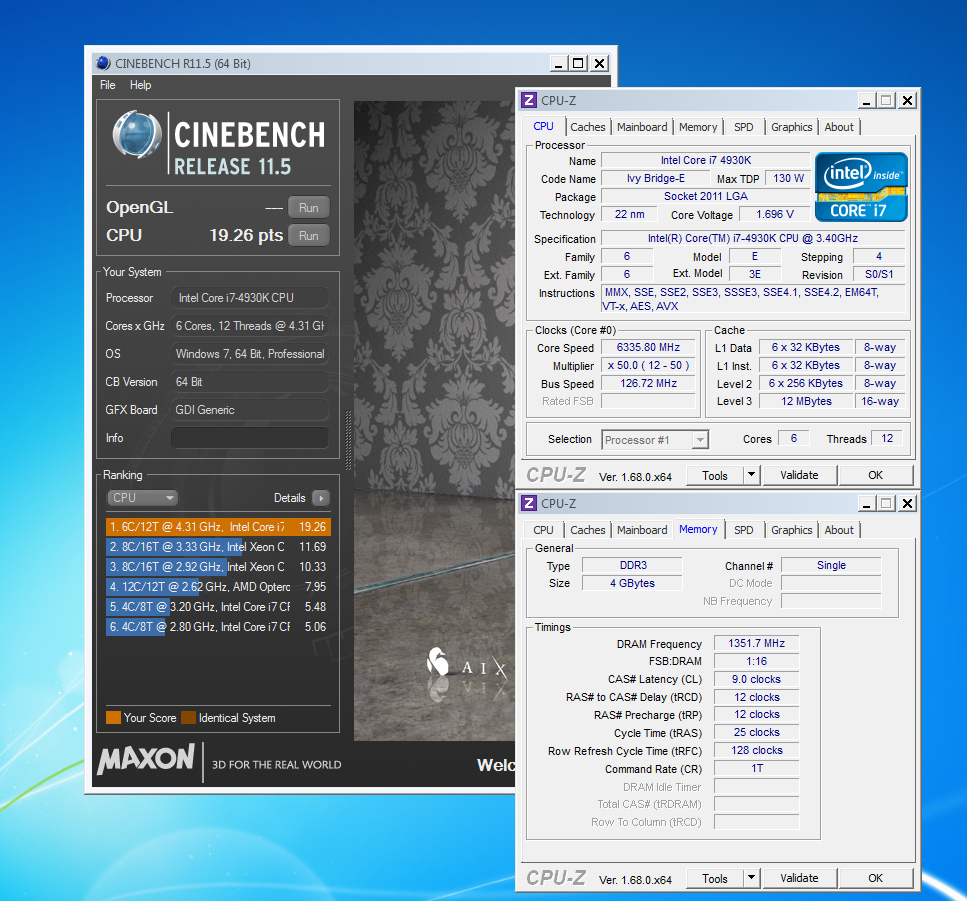Screen dimensions: 967x901
Task: Click the Cinebench sphere logo icon
Action: [137, 134]
